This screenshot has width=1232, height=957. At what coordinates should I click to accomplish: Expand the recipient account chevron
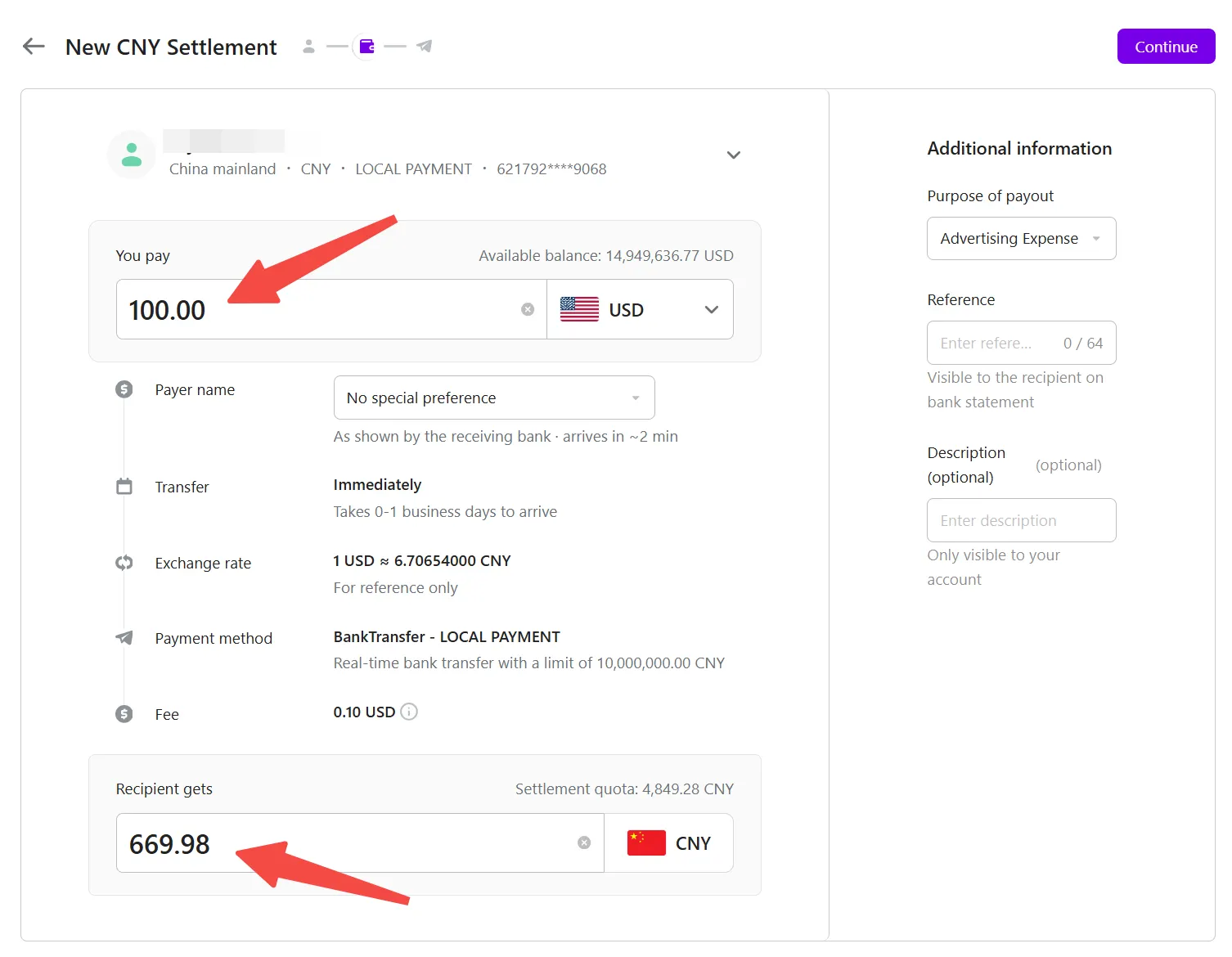coord(734,155)
